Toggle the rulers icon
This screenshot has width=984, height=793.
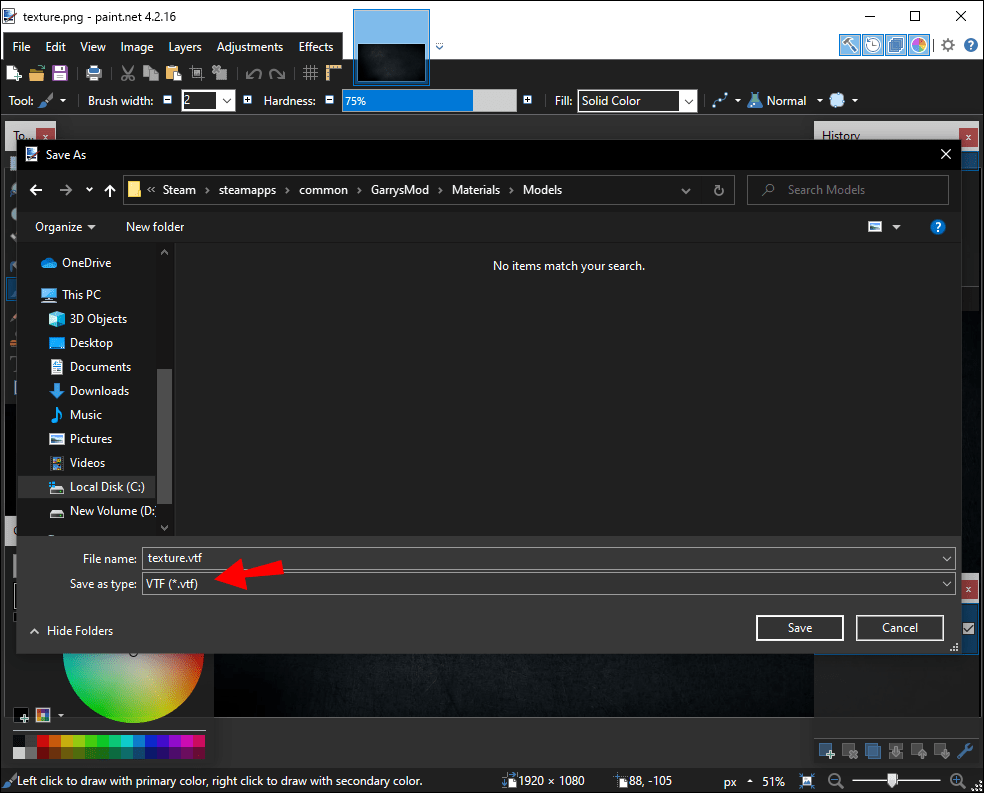[x=334, y=73]
